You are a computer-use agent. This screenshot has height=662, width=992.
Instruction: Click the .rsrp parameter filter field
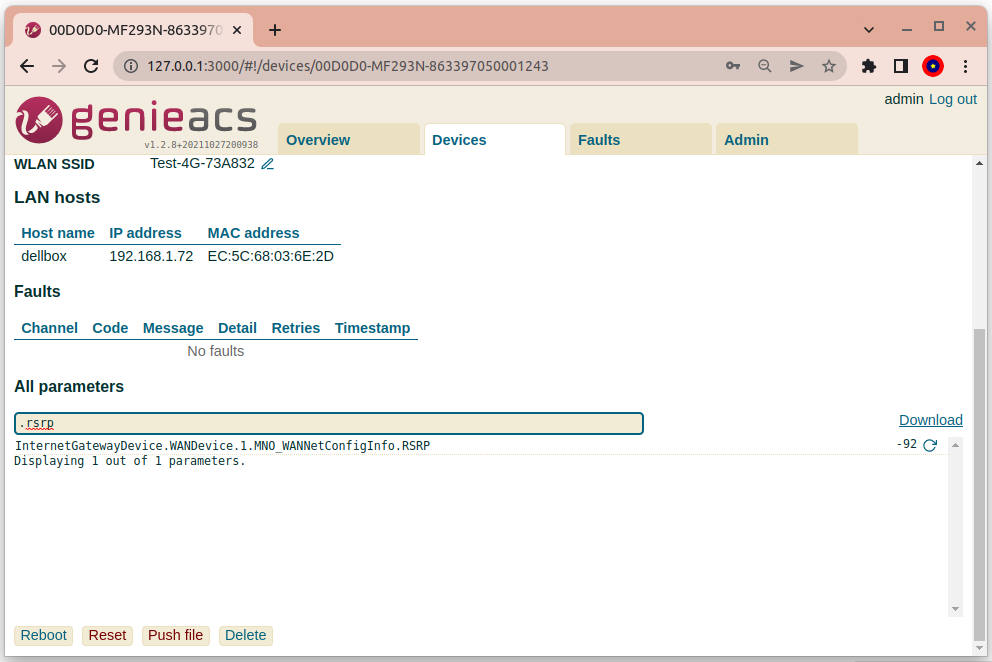click(x=328, y=423)
